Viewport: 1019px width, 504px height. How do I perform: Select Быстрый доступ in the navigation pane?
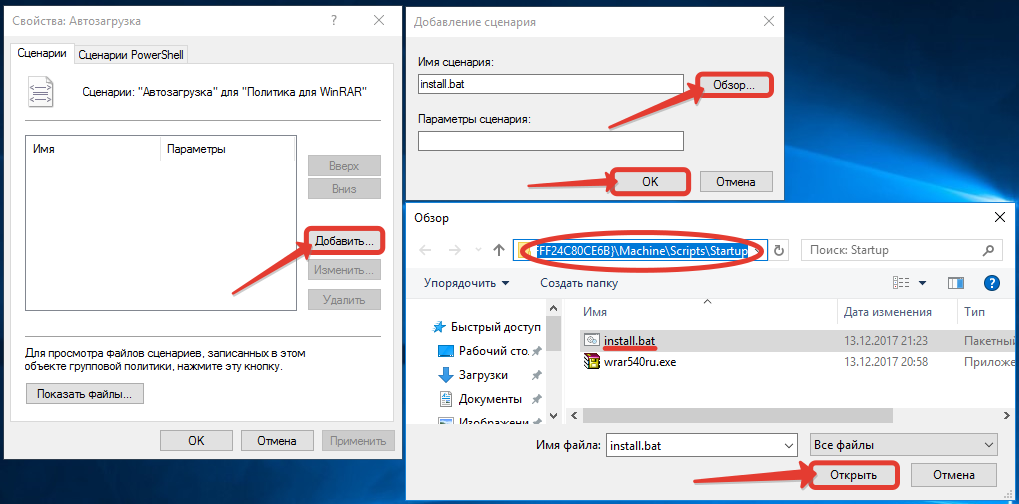click(496, 327)
